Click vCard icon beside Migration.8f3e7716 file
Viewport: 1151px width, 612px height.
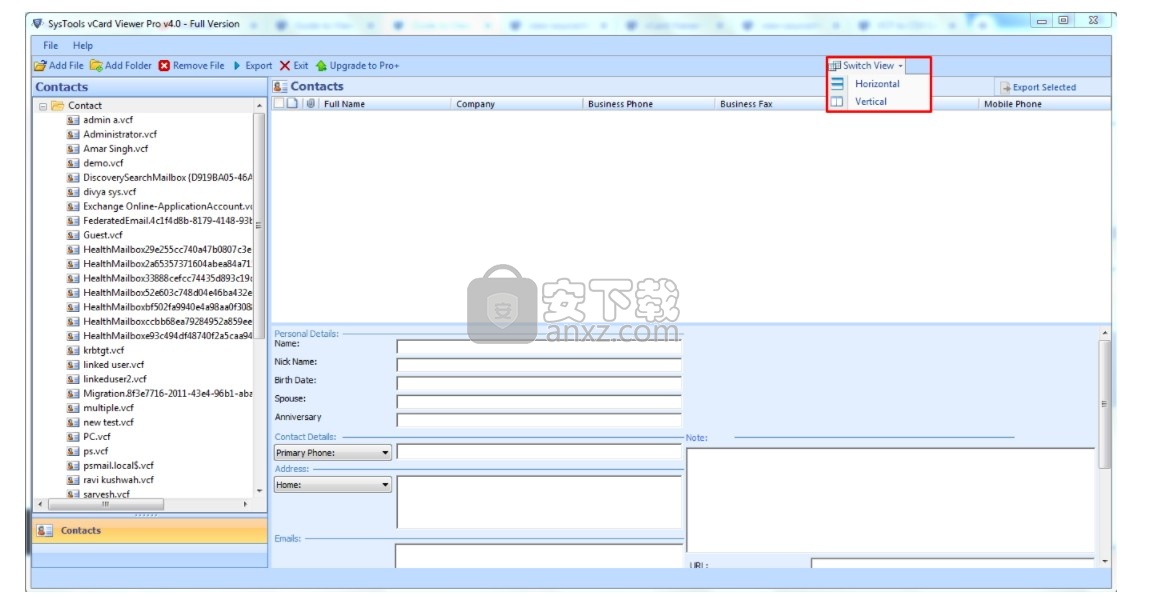pos(73,393)
